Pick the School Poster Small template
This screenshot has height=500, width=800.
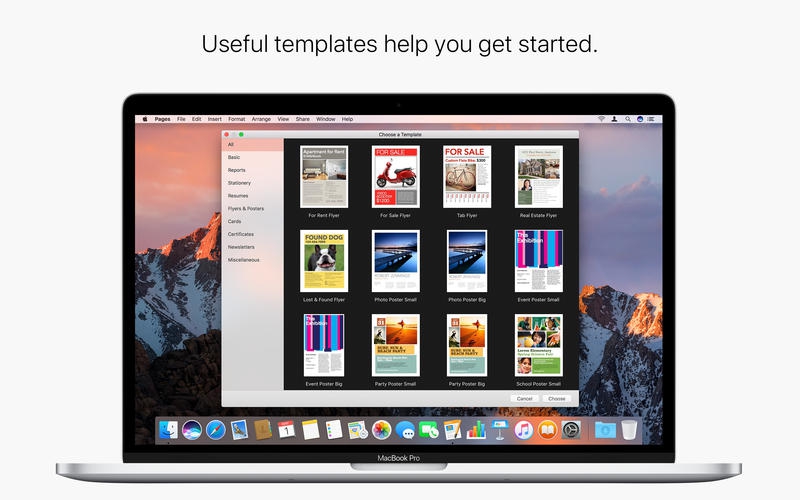pos(538,345)
